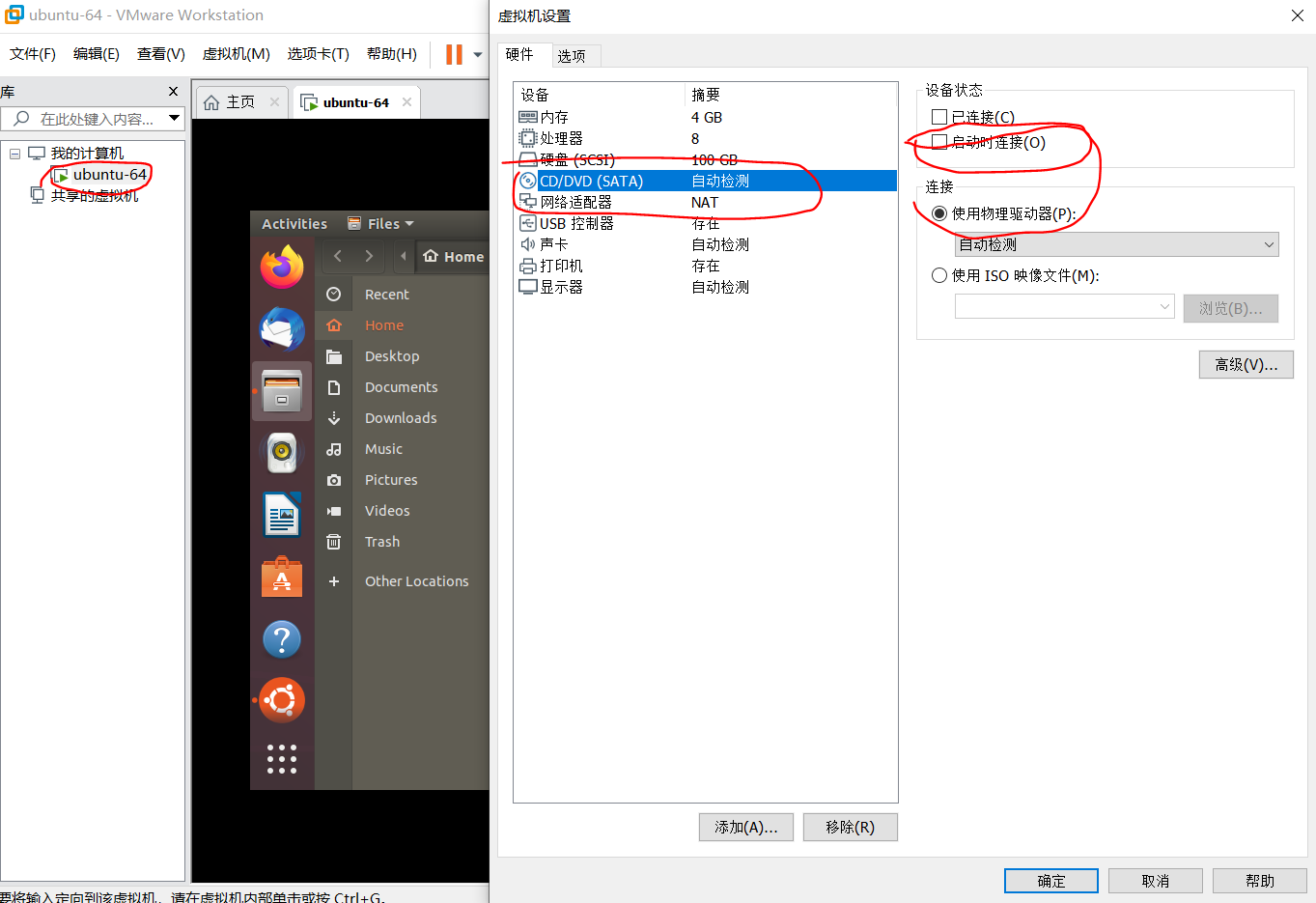Close the 主页 tab
Screen dimensions: 1316x903
pos(274,101)
